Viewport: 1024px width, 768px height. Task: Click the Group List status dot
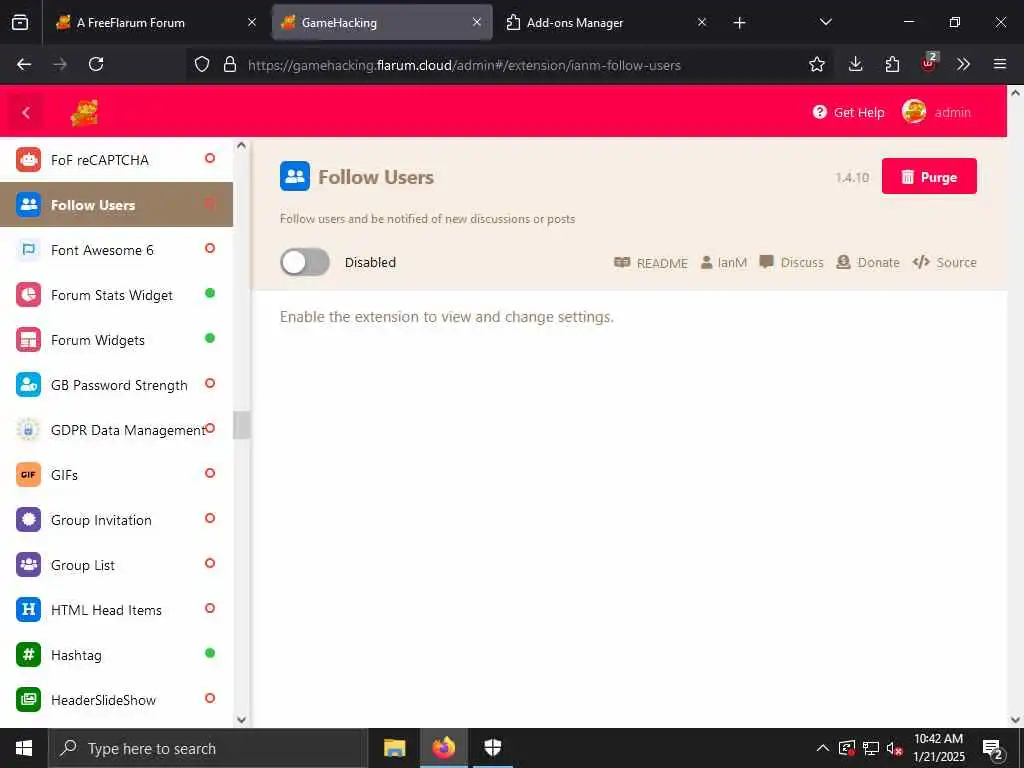tap(210, 563)
